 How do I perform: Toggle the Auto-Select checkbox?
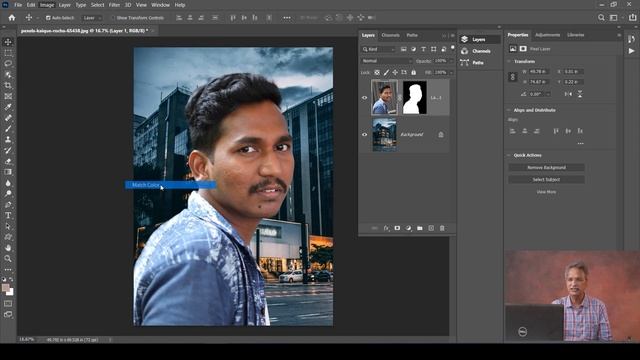(x=48, y=18)
